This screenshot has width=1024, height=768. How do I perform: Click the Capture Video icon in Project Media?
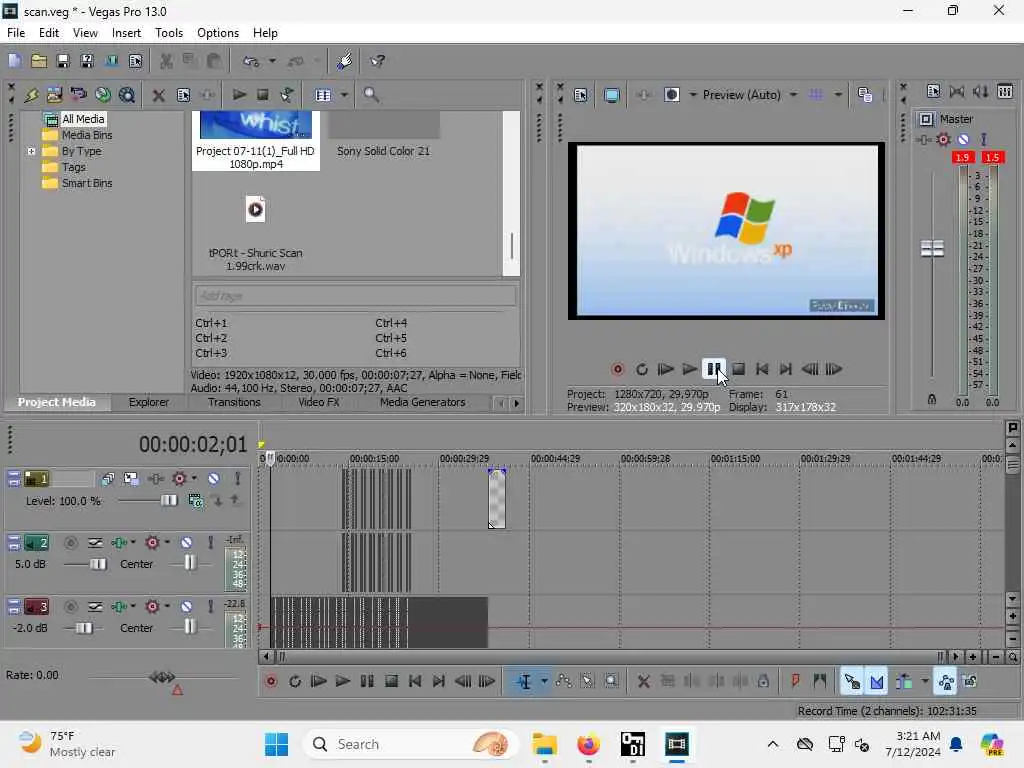[x=78, y=95]
